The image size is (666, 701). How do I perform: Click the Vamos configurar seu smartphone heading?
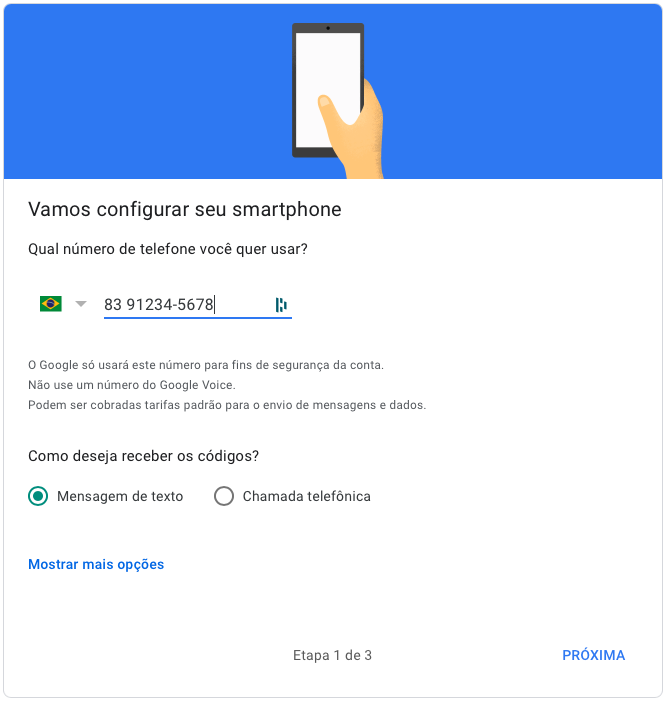pos(185,209)
